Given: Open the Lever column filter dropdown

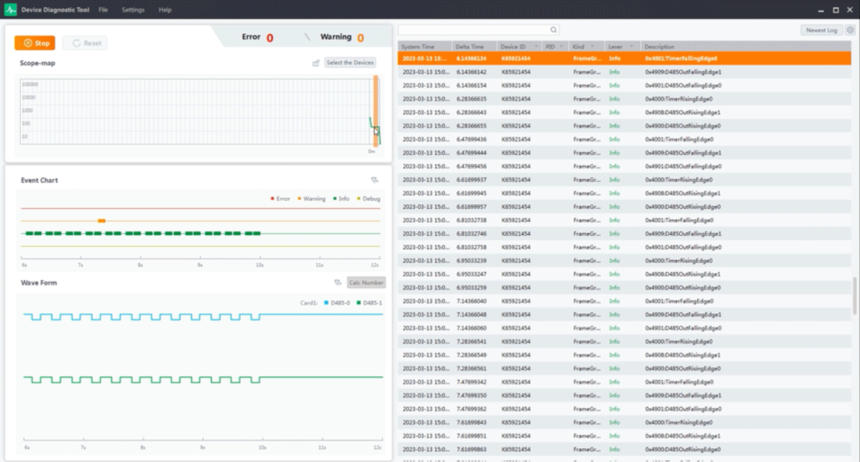Looking at the screenshot, I should pyautogui.click(x=631, y=47).
